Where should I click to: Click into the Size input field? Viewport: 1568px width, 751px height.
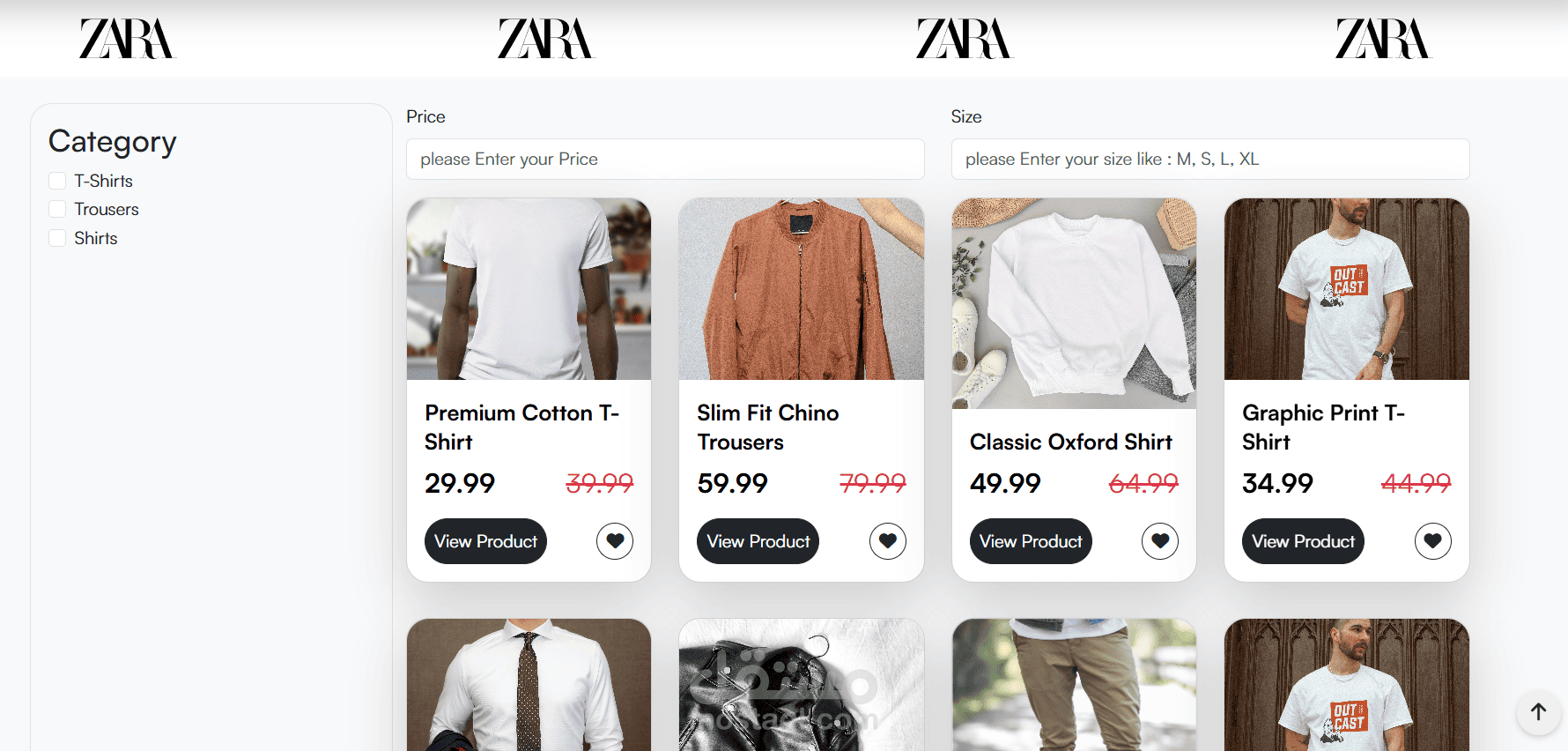(x=1210, y=160)
